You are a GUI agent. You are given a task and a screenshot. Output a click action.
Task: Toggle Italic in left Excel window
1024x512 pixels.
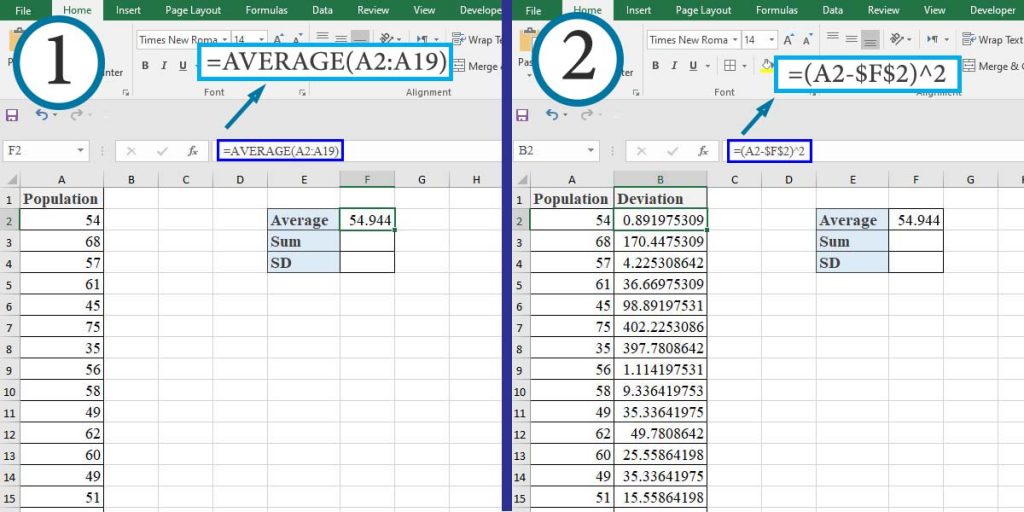pyautogui.click(x=163, y=65)
